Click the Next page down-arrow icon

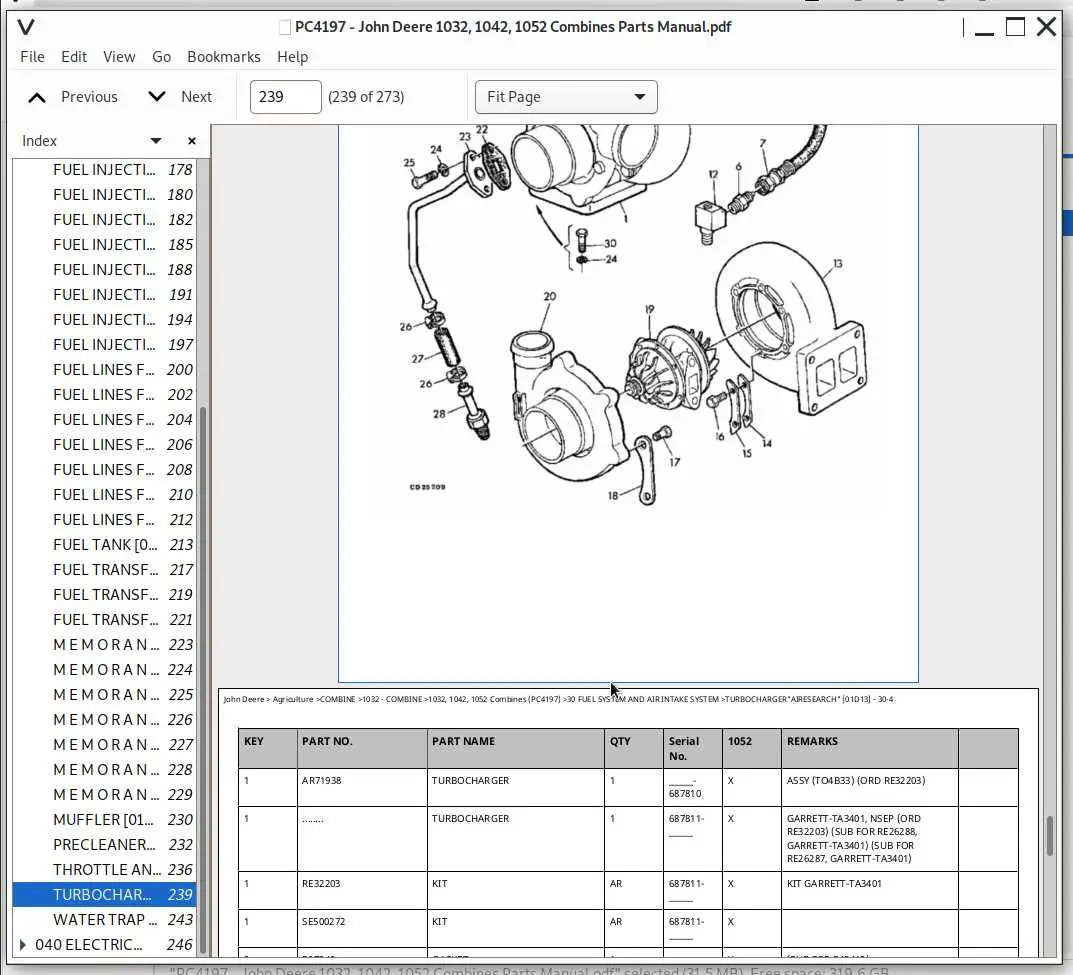[157, 96]
